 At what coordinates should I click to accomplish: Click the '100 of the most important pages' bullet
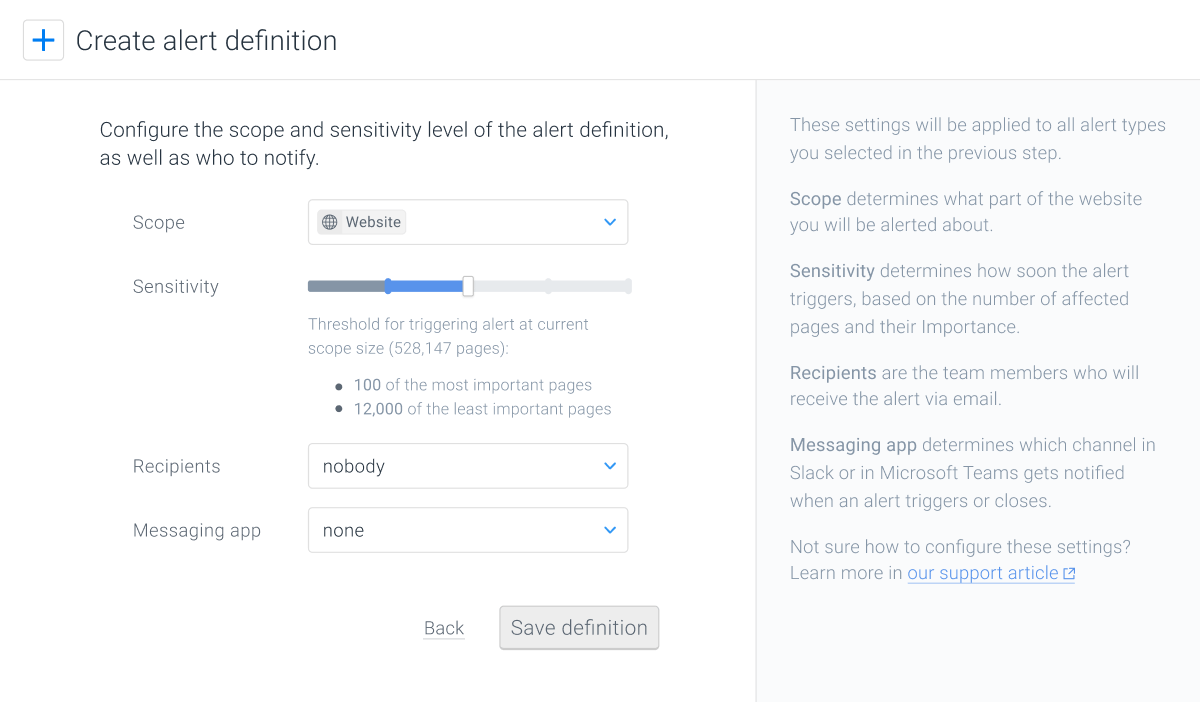pyautogui.click(x=473, y=385)
